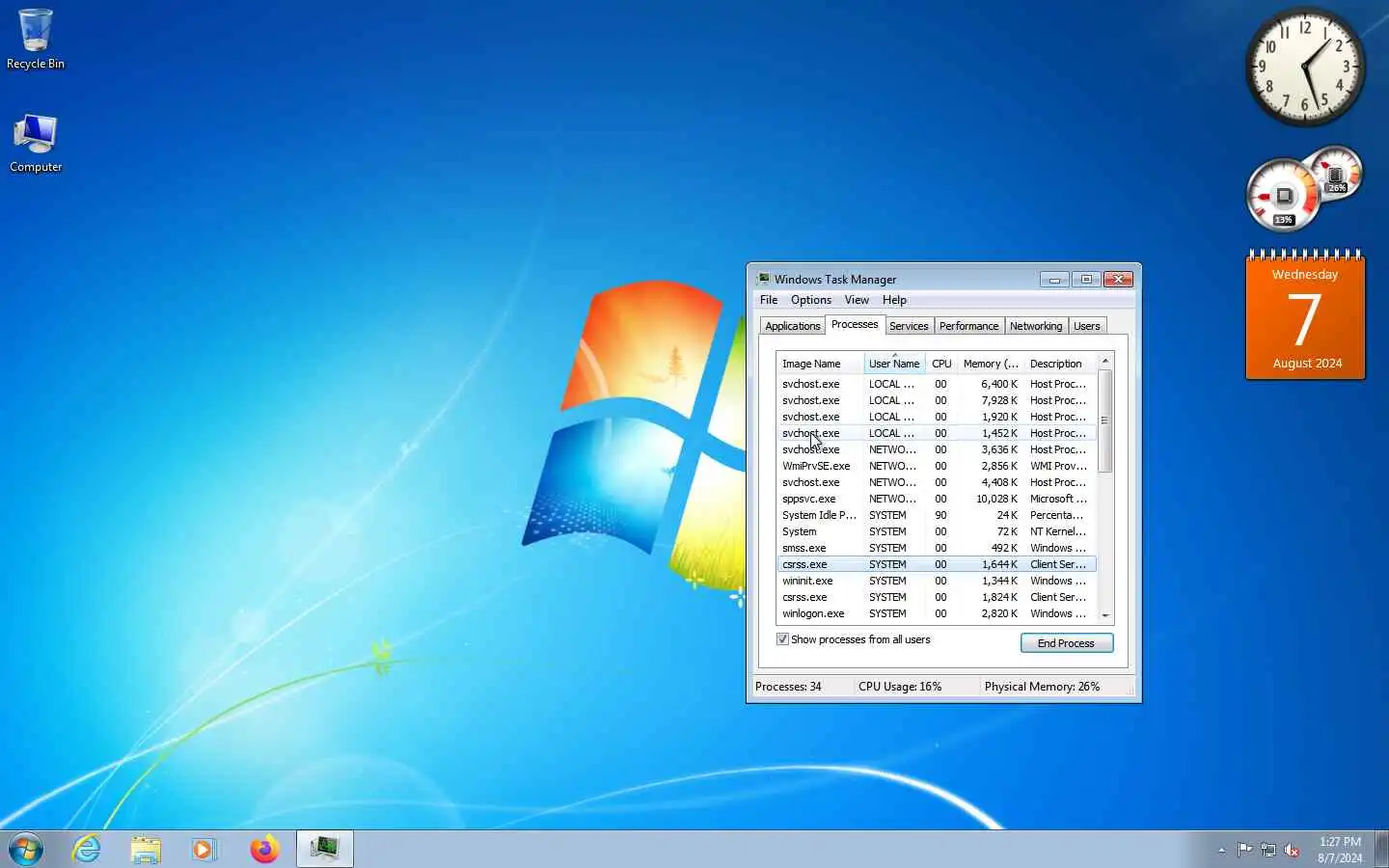Select the Processes tab

pyautogui.click(x=855, y=324)
